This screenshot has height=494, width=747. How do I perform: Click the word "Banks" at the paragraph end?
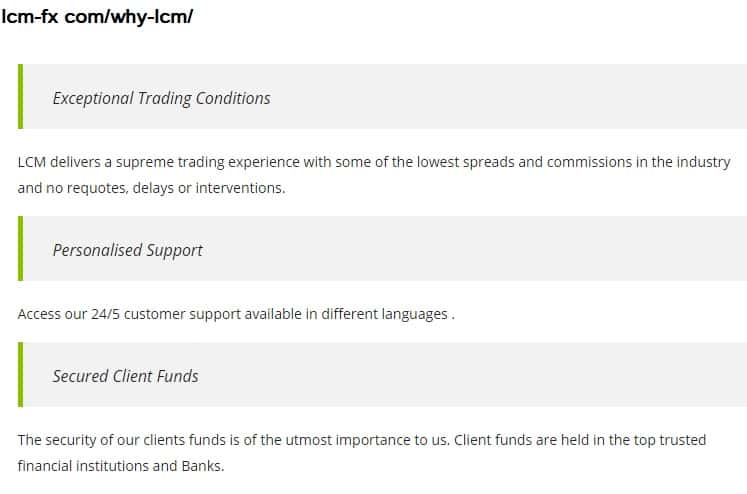(x=201, y=466)
